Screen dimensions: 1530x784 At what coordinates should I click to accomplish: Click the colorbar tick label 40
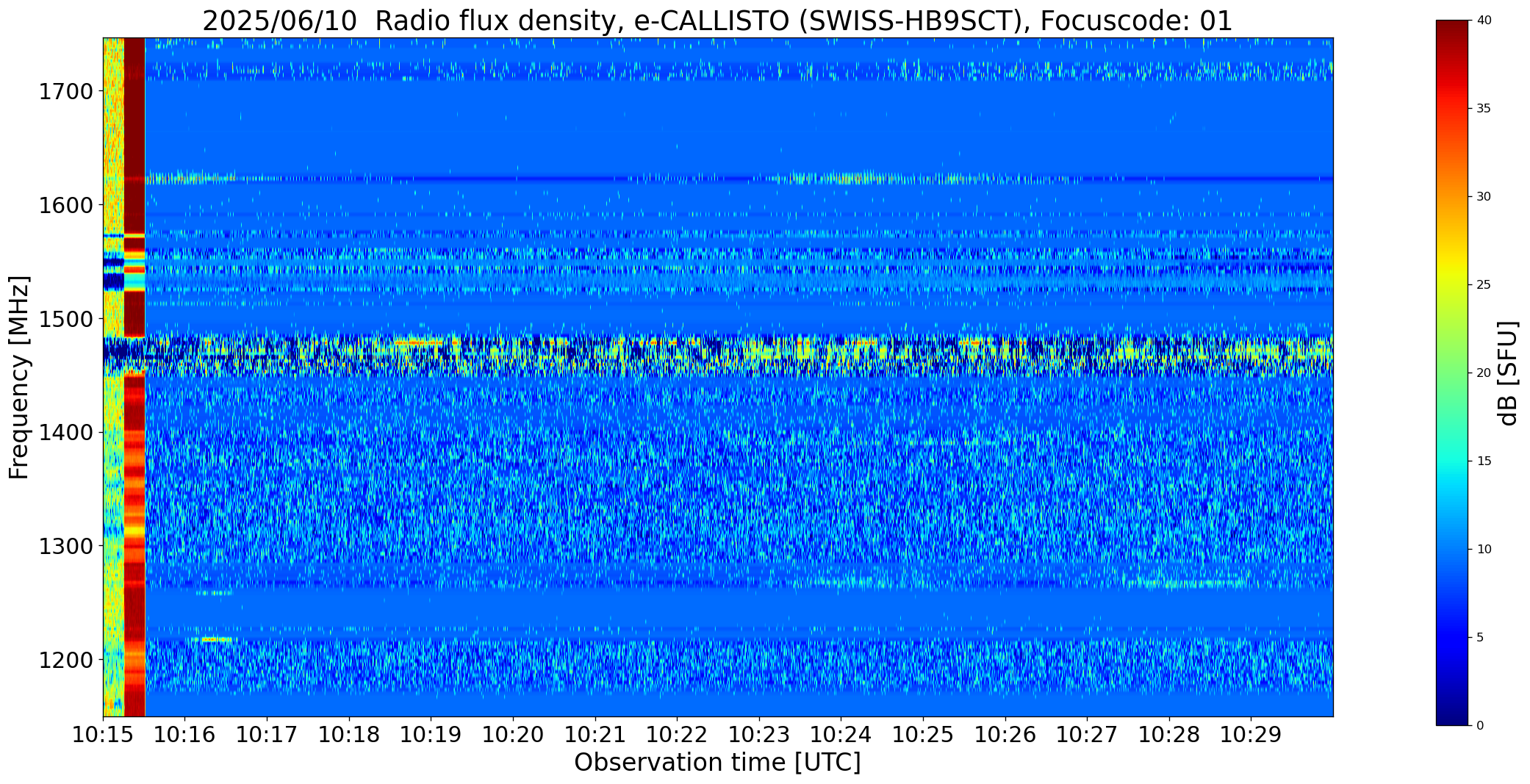coord(1484,21)
